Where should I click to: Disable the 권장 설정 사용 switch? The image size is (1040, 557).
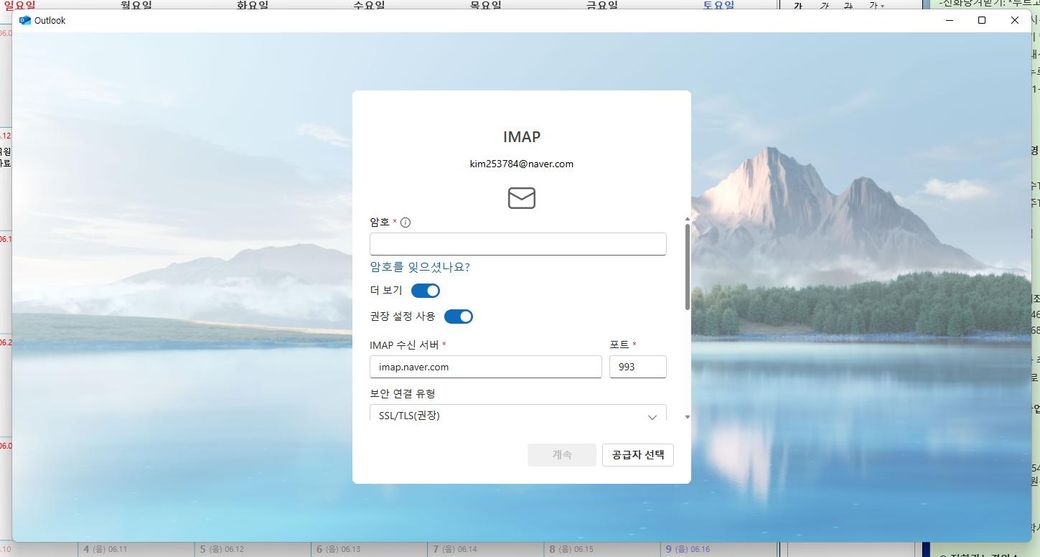point(458,317)
